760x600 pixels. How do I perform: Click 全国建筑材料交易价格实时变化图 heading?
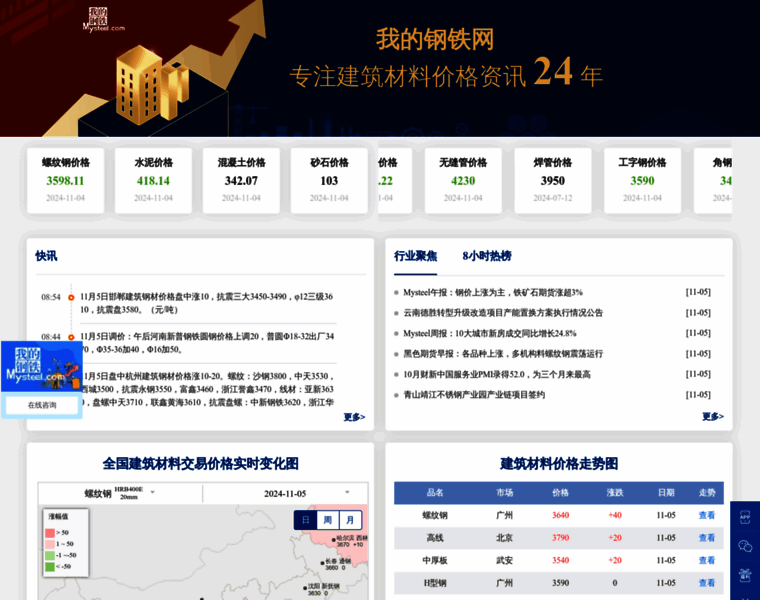[200, 464]
